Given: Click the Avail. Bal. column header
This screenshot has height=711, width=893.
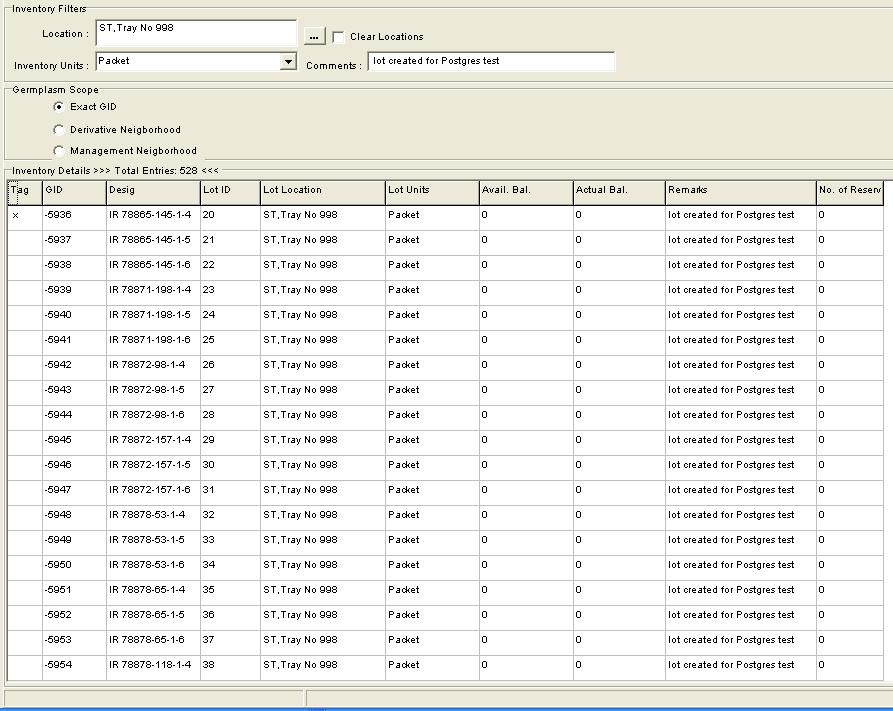Looking at the screenshot, I should coord(527,193).
